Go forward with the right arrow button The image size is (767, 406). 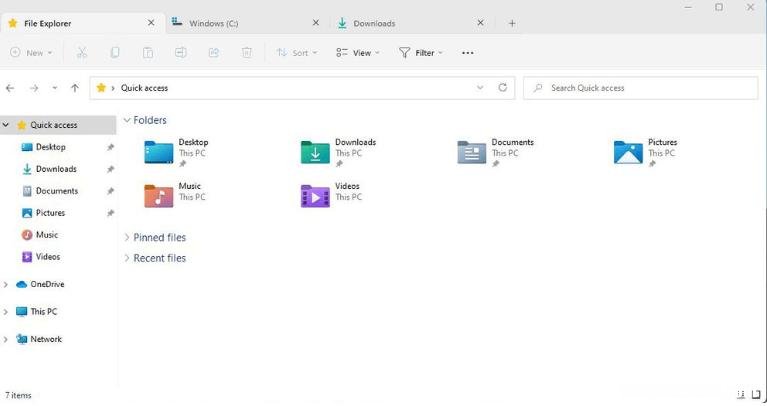pyautogui.click(x=34, y=88)
